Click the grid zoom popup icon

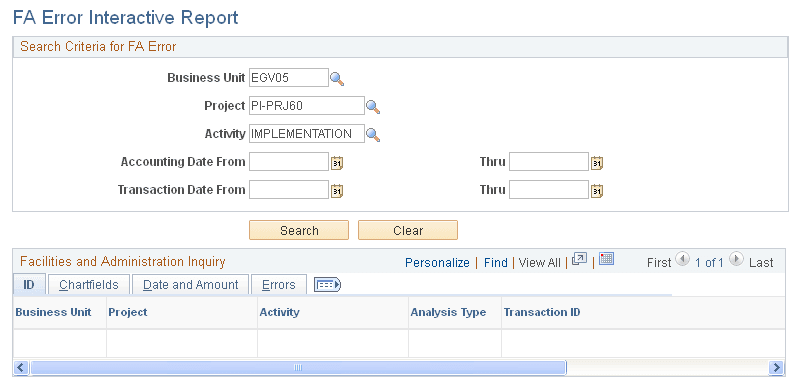pyautogui.click(x=579, y=259)
